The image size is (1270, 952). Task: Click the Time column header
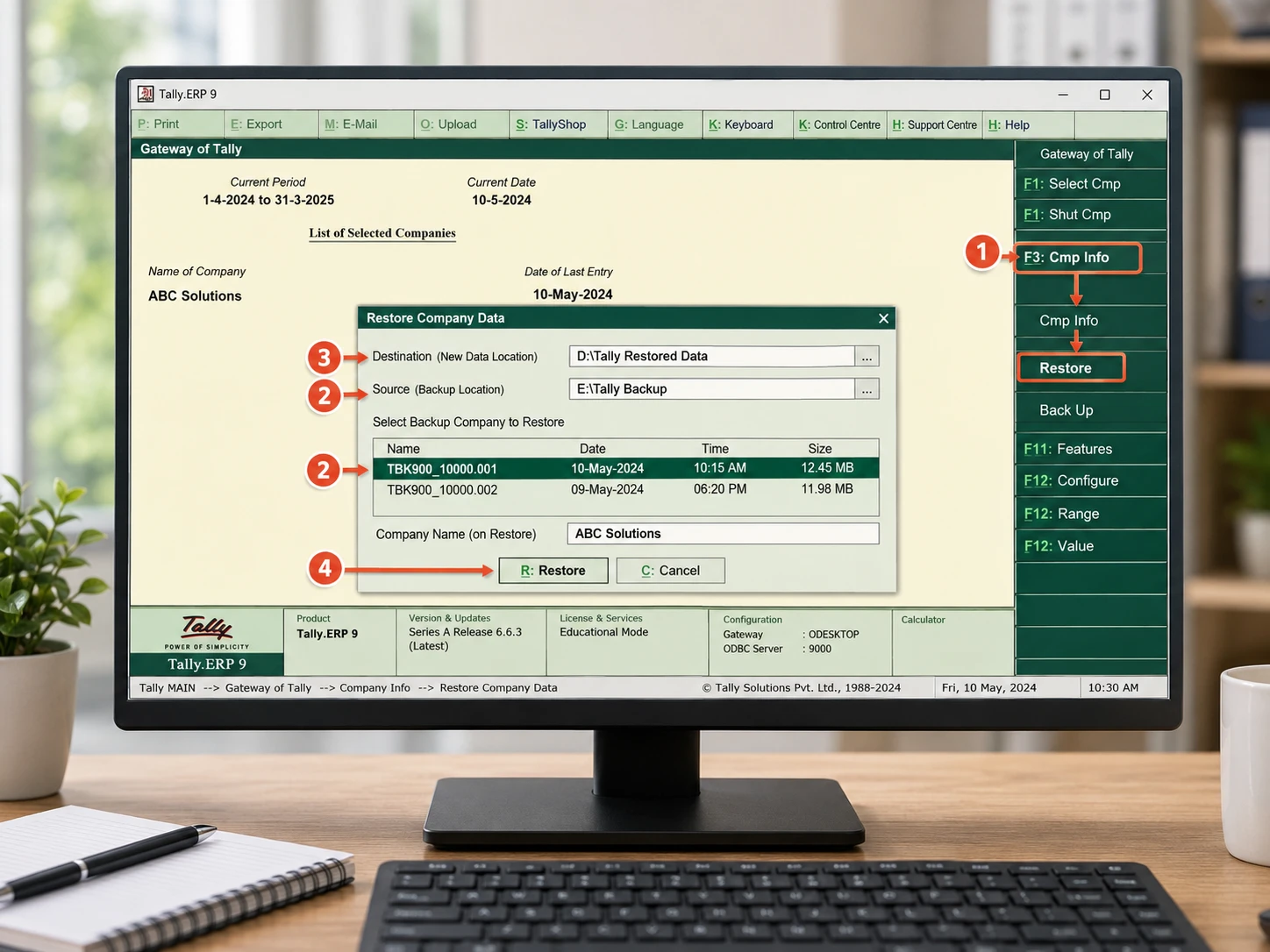tap(715, 449)
